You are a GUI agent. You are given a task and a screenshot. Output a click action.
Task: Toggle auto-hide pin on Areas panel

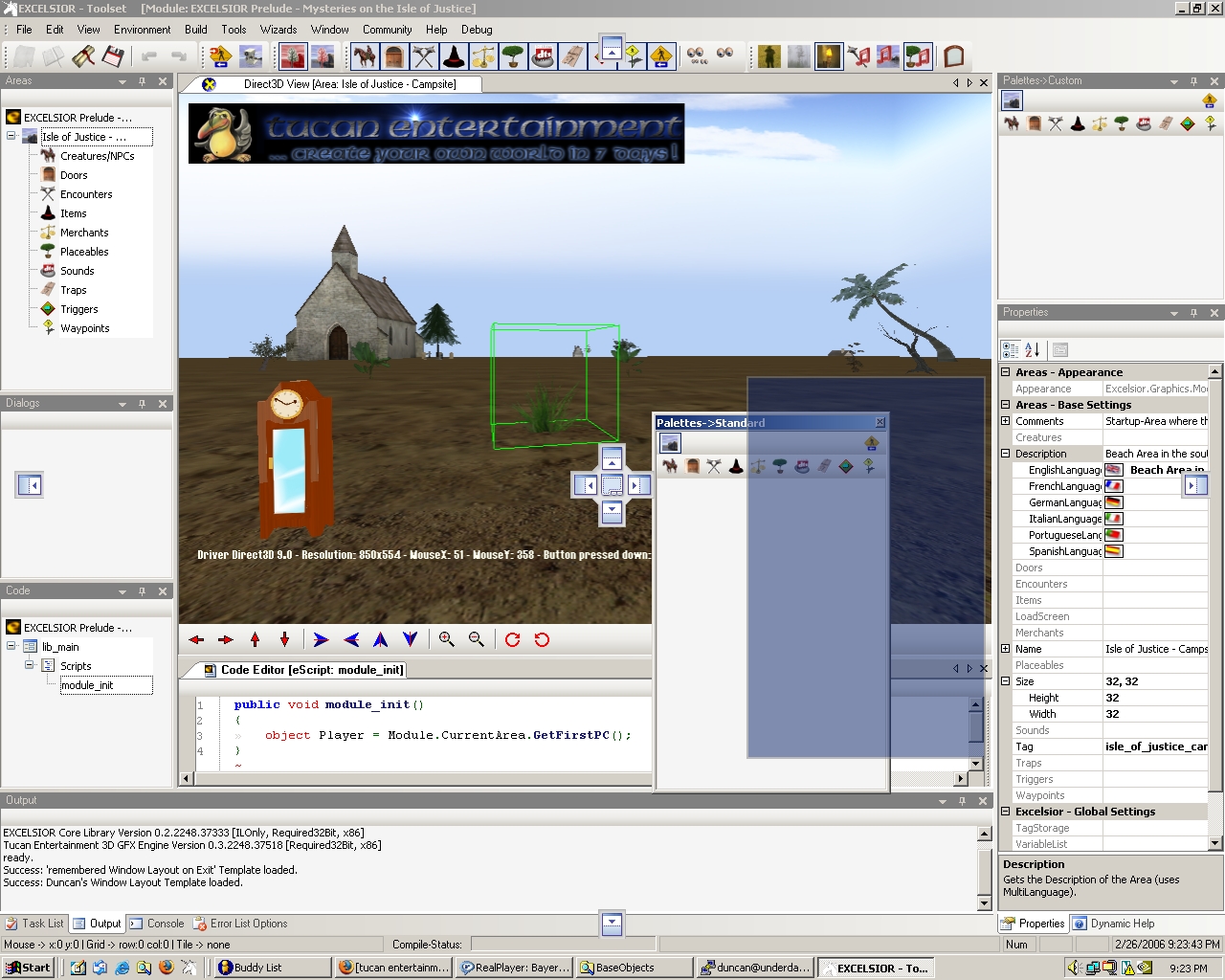(142, 81)
